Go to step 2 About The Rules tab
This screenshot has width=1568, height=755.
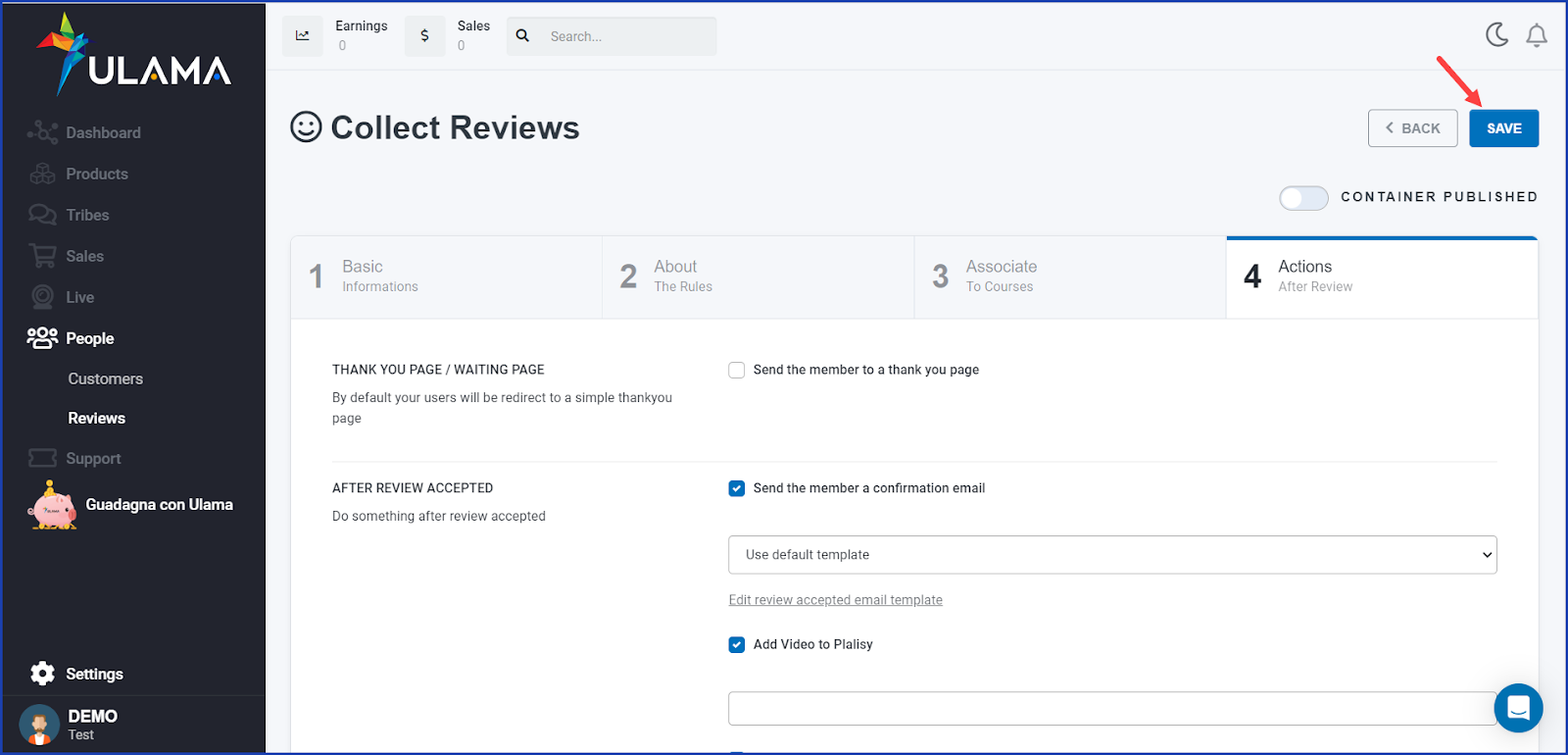point(759,277)
